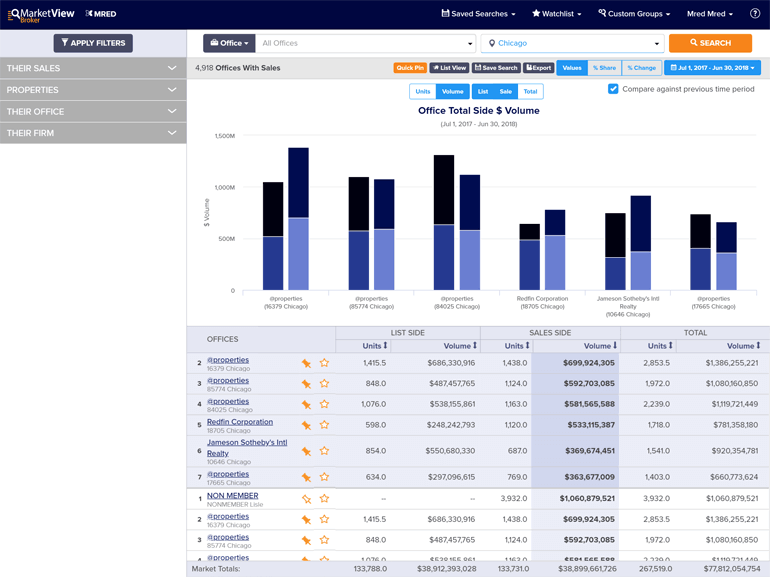This screenshot has width=770, height=577.
Task: Click the Quick Pin button
Action: [x=410, y=68]
